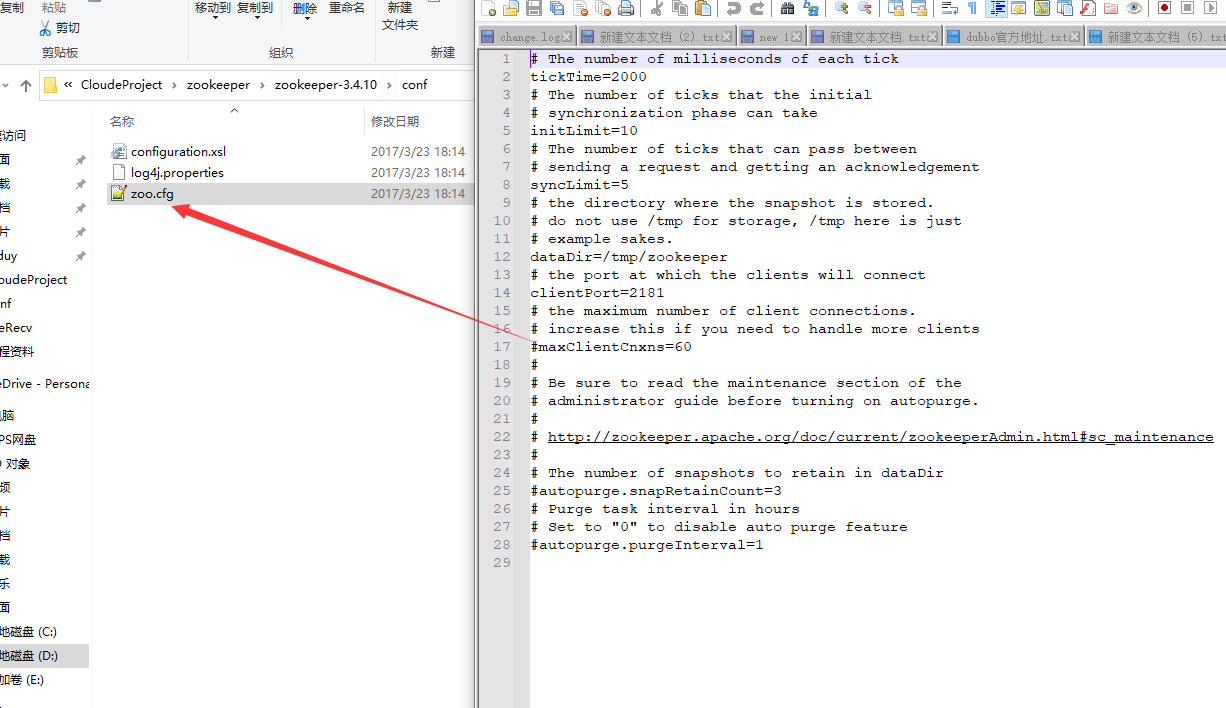Play the recorded macro
The image size is (1226, 708).
tap(1210, 8)
